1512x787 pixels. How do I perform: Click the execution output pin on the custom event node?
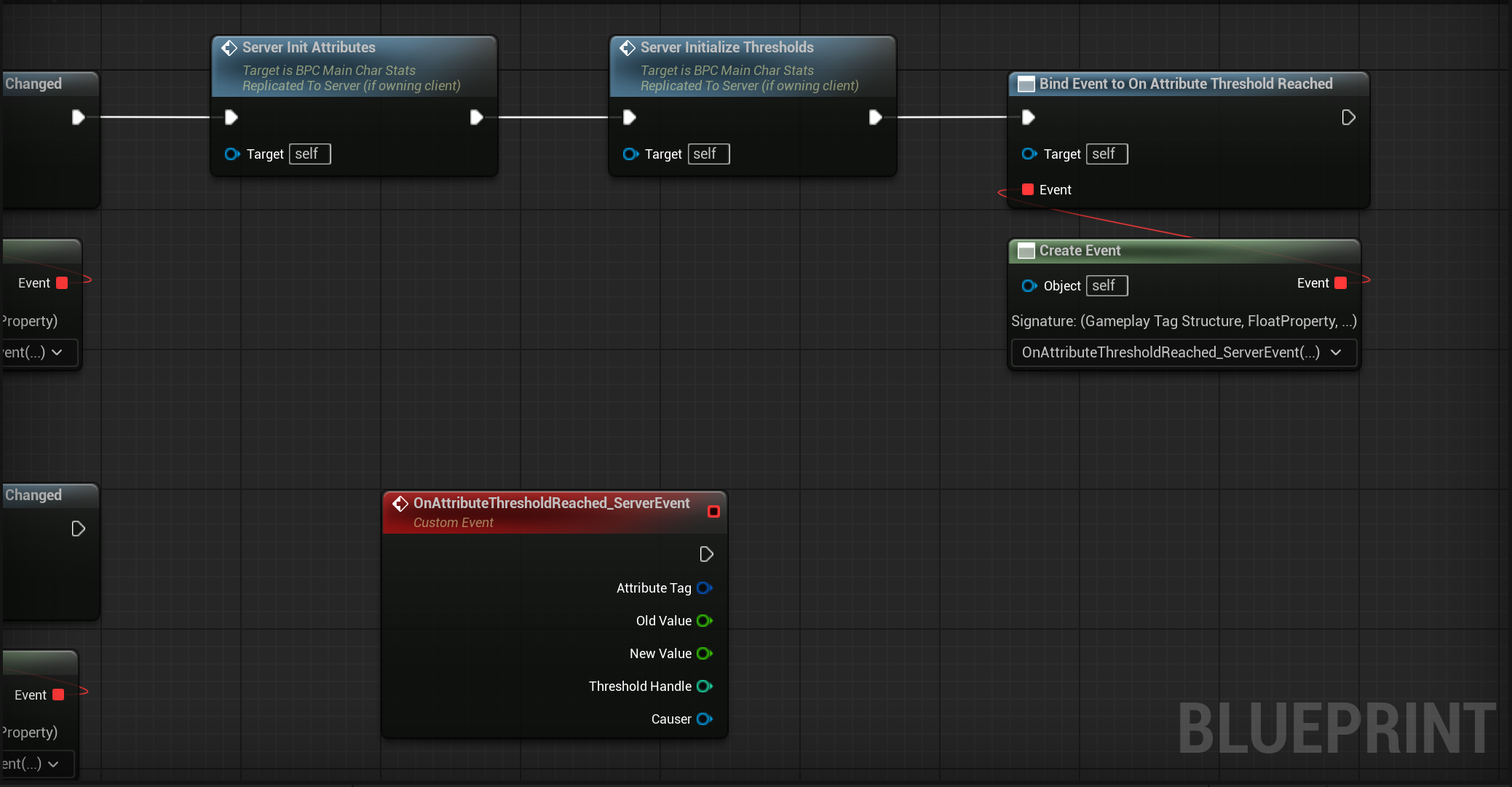pos(705,554)
